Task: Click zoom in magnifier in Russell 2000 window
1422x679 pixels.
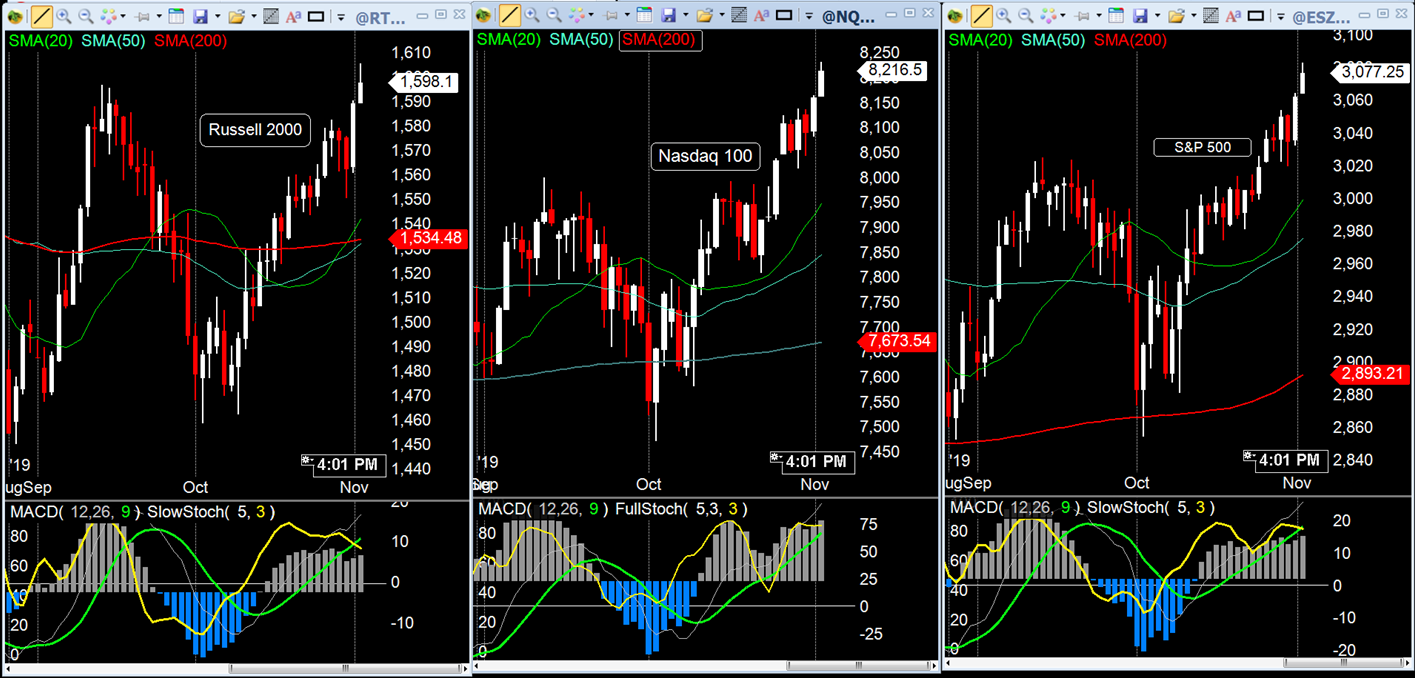Action: [x=63, y=16]
